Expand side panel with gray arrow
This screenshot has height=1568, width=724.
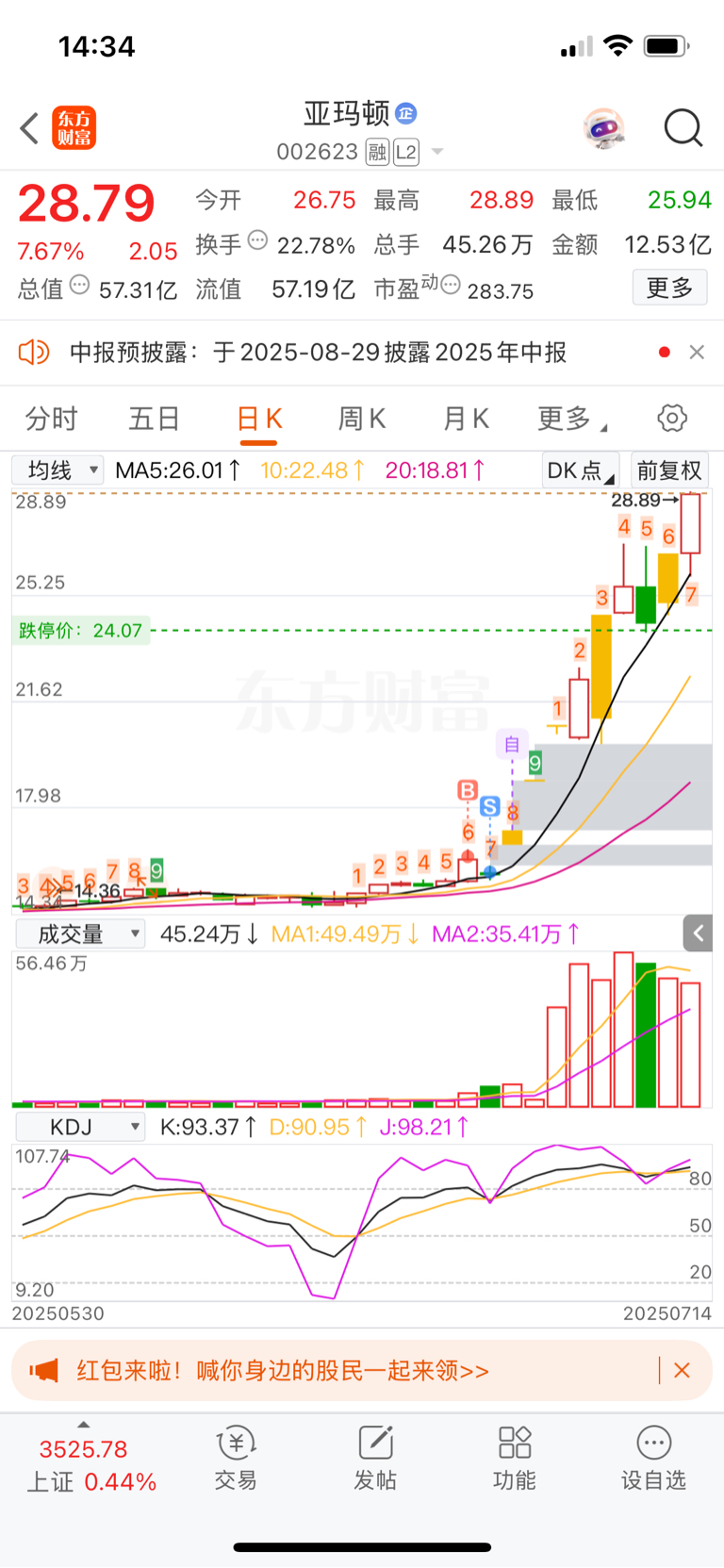pyautogui.click(x=698, y=933)
